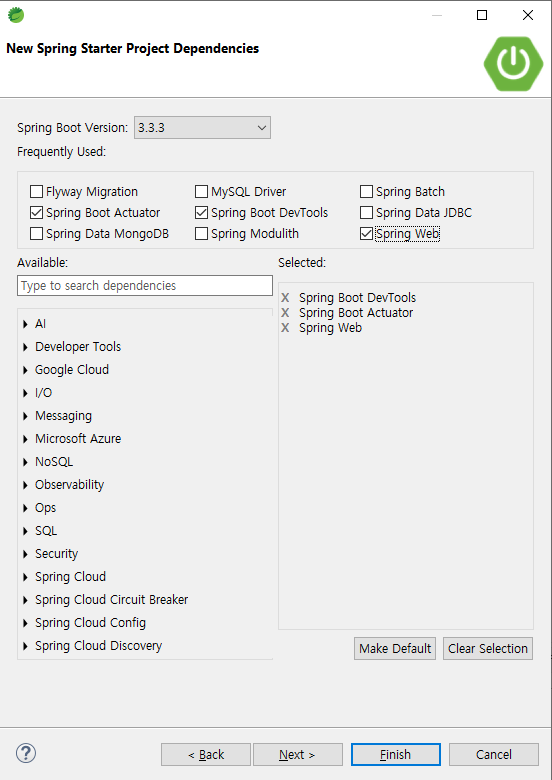Image resolution: width=552 pixels, height=780 pixels.
Task: Expand the I/O category
Action: click(x=25, y=393)
